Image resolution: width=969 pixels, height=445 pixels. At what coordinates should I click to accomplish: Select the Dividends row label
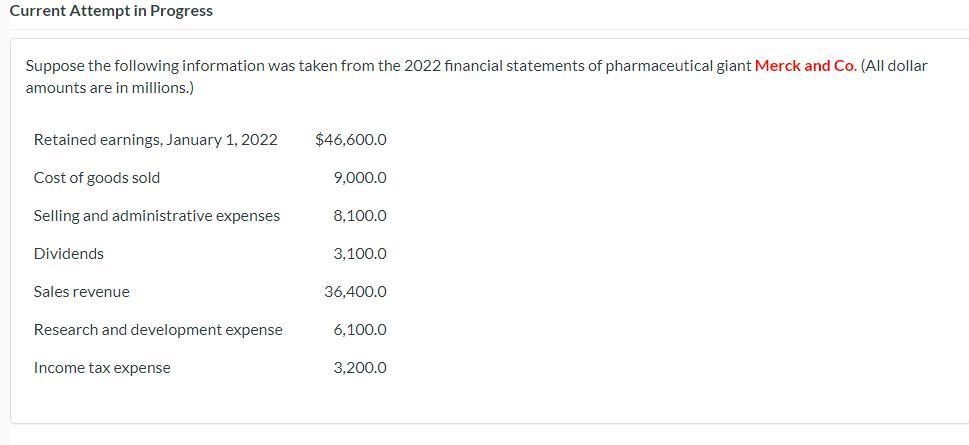click(x=69, y=254)
